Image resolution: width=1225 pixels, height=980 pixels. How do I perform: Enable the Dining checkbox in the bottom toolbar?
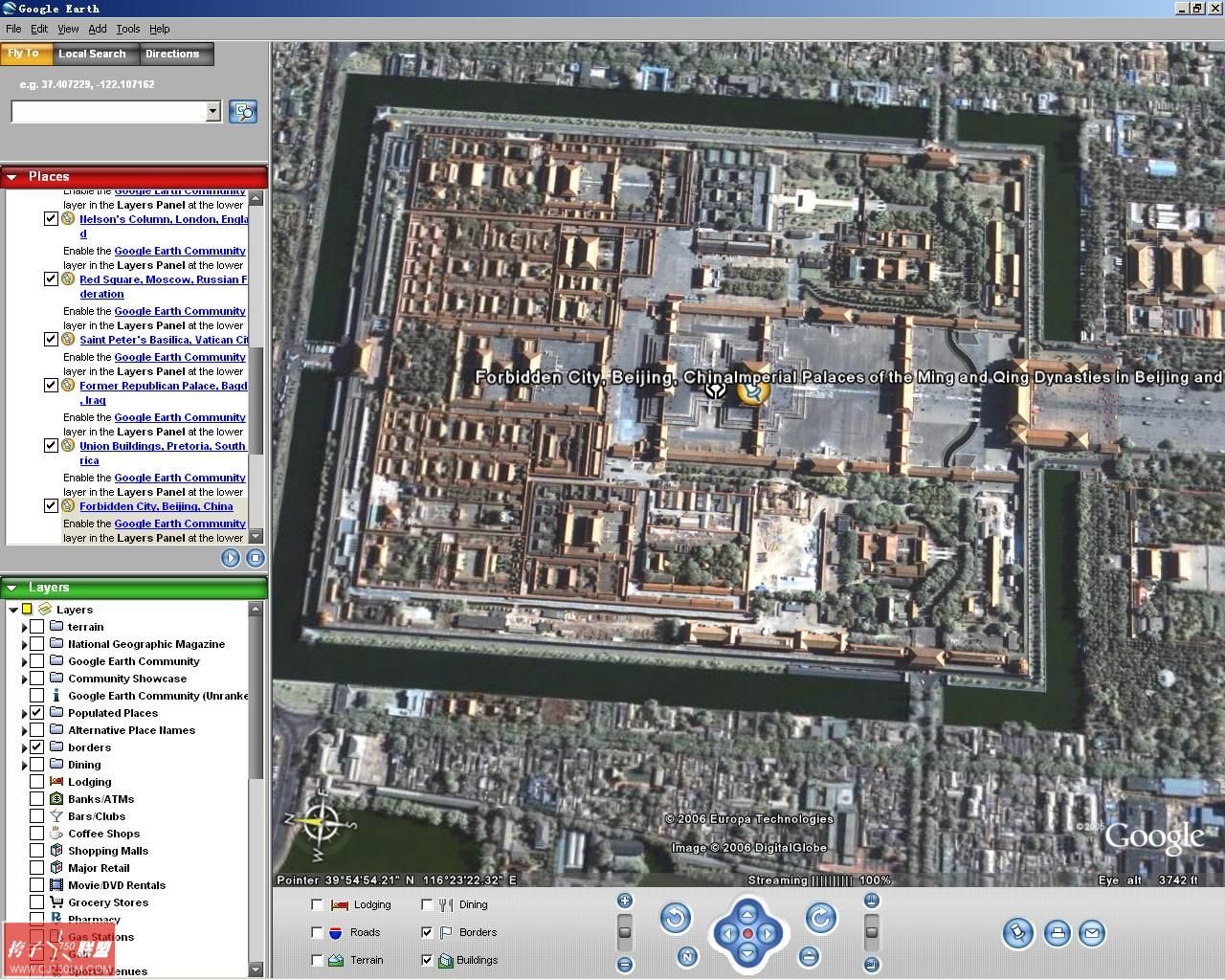(427, 904)
